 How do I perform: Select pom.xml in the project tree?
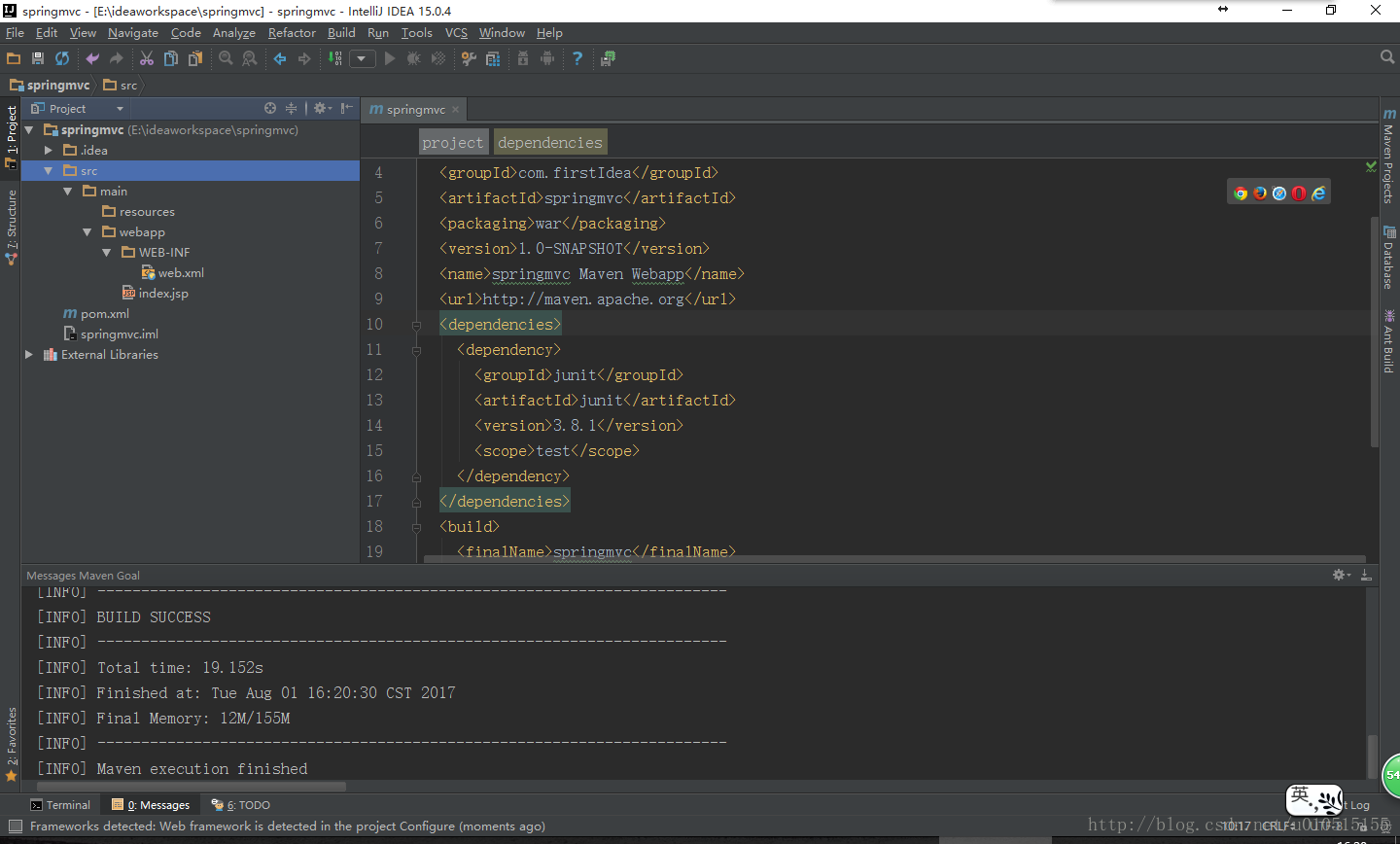95,313
